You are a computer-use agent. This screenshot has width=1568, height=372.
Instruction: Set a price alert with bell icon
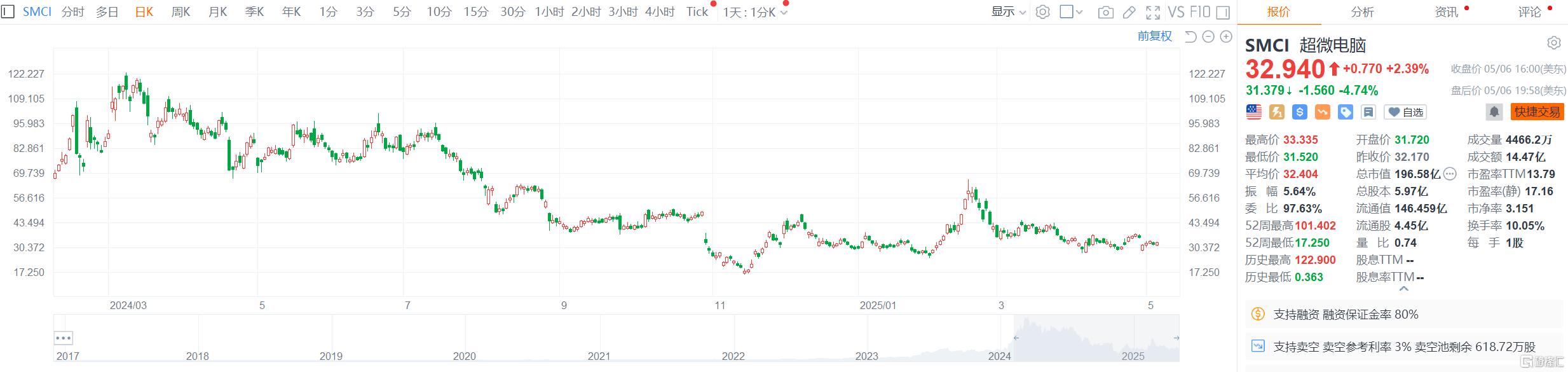point(1494,112)
